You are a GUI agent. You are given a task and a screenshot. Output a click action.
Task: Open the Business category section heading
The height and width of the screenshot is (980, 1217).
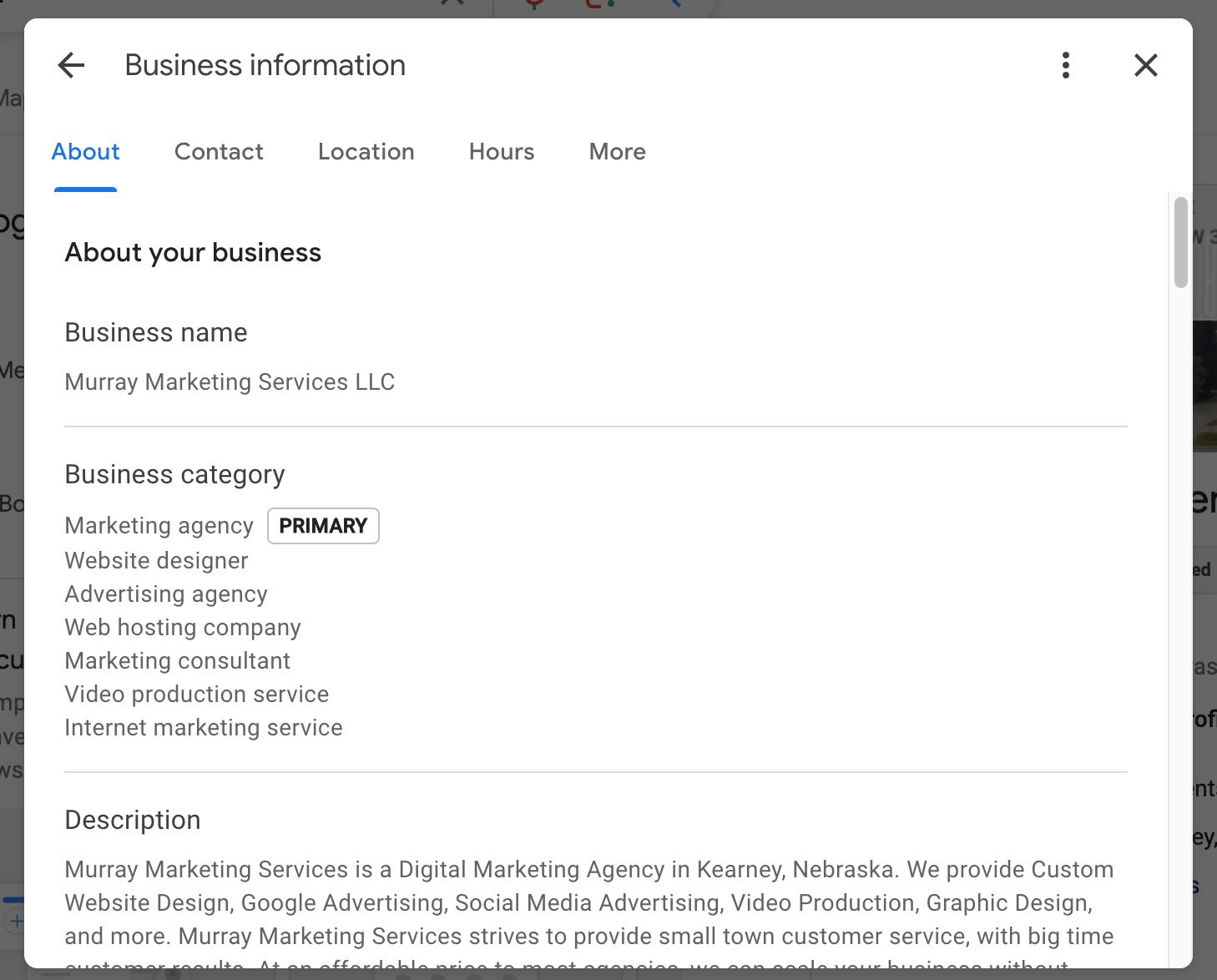click(x=175, y=475)
